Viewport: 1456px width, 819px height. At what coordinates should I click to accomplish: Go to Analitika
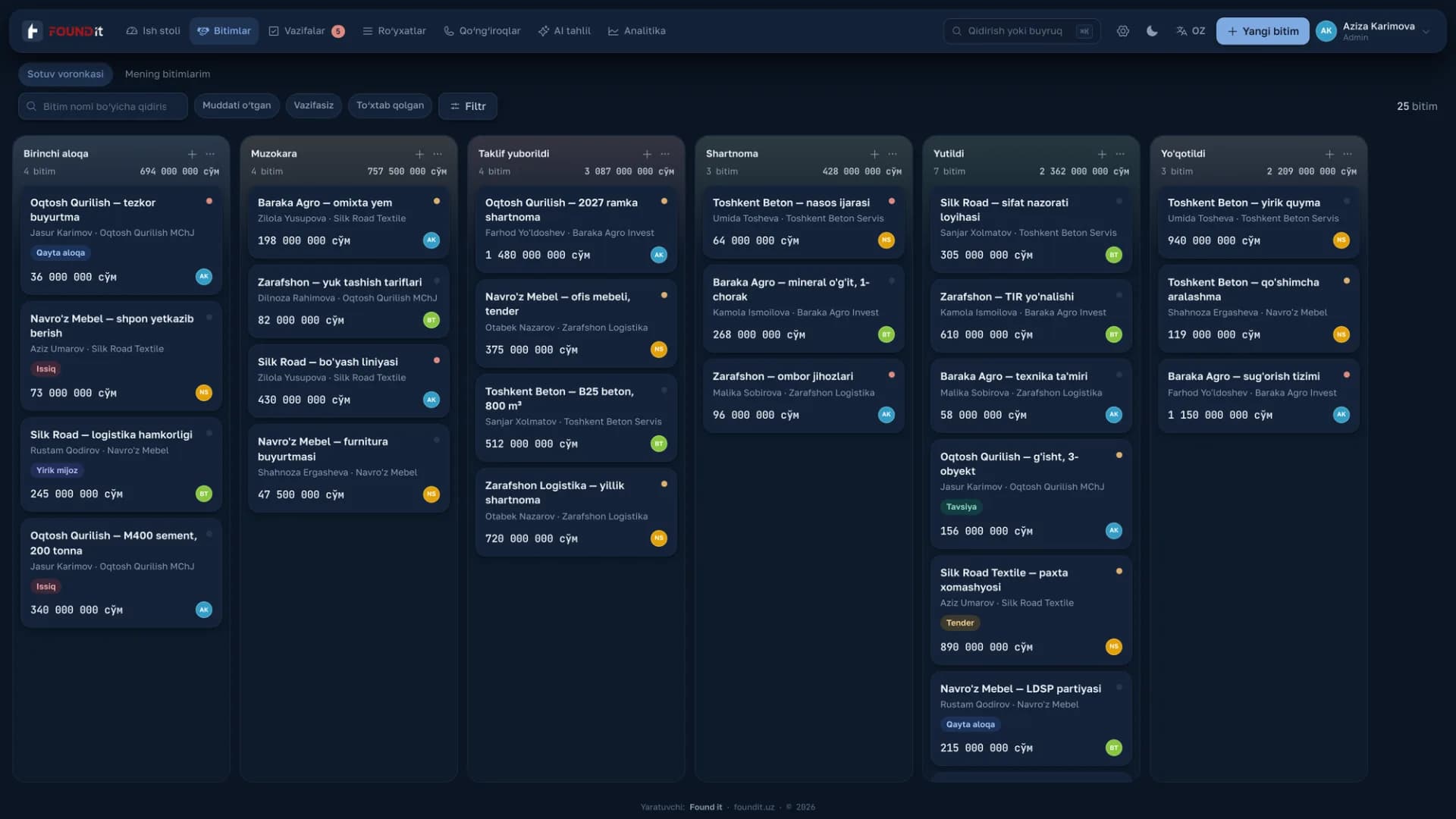click(x=637, y=31)
